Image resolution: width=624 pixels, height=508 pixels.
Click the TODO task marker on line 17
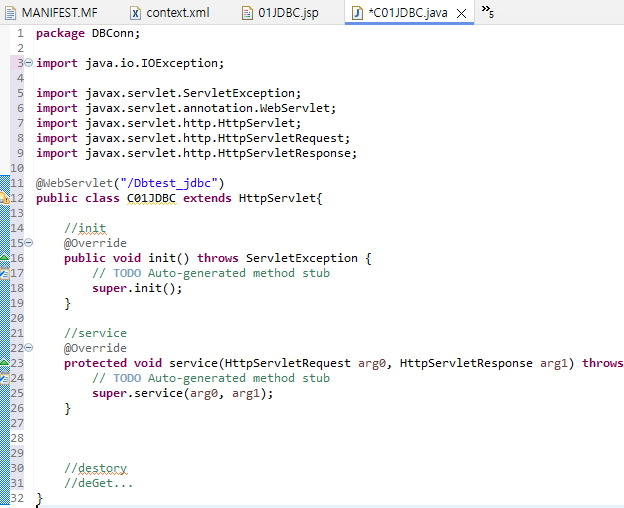pyautogui.click(x=4, y=273)
